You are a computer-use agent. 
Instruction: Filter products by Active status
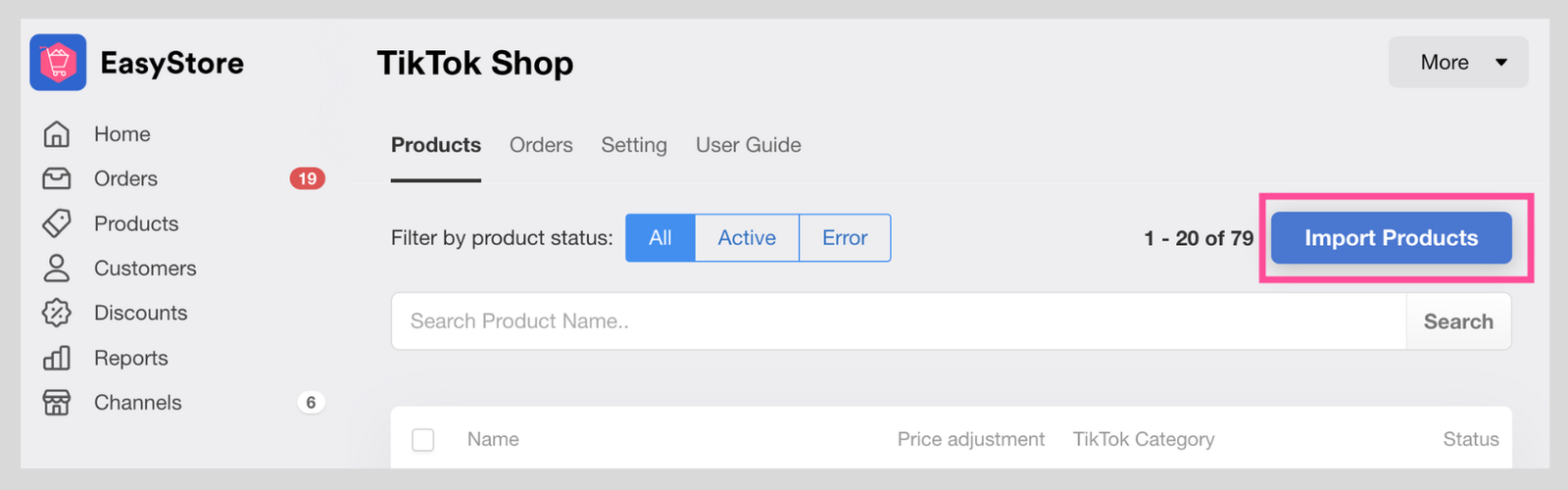click(747, 238)
